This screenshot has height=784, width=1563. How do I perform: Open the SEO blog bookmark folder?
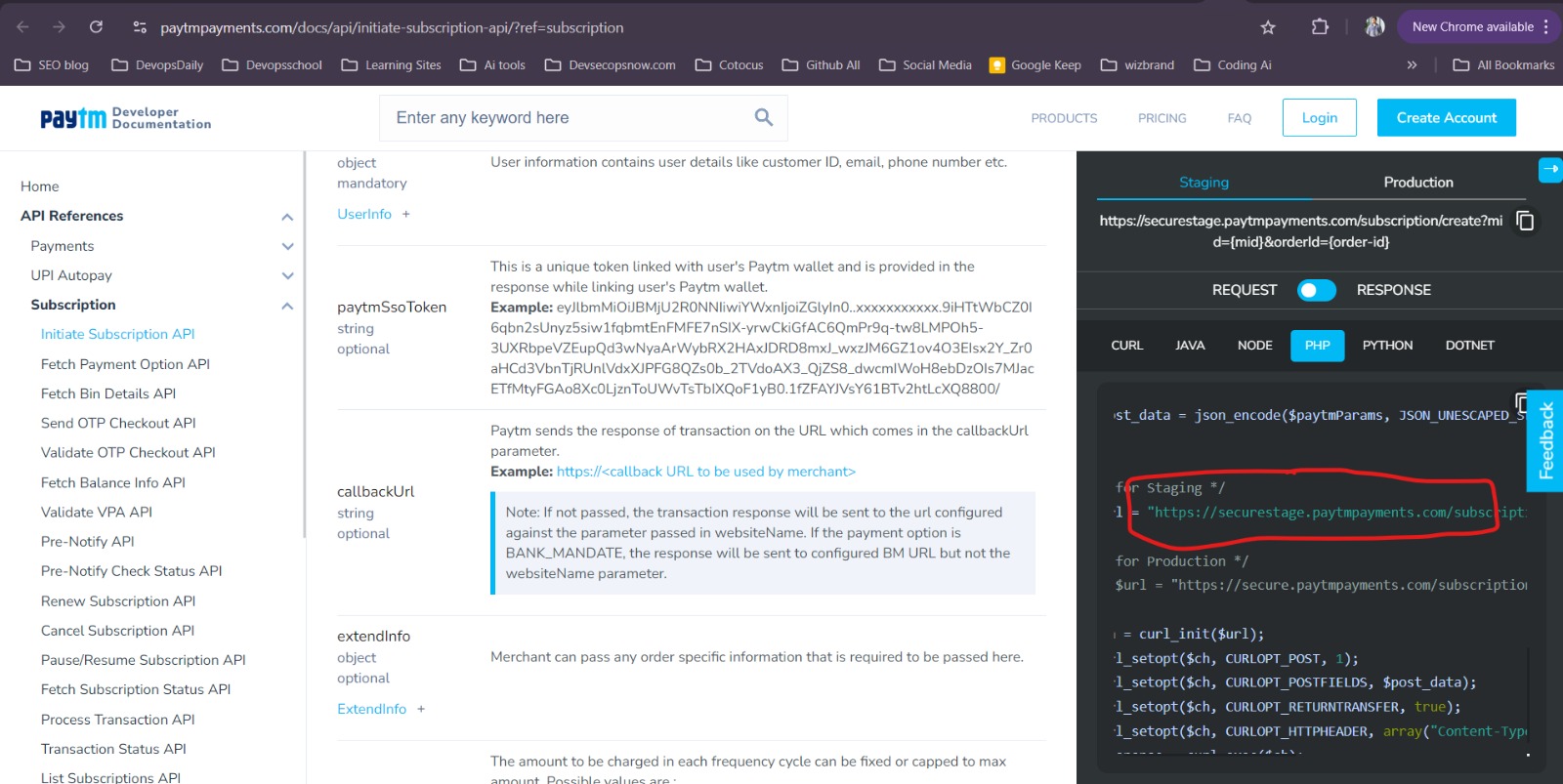tap(52, 65)
